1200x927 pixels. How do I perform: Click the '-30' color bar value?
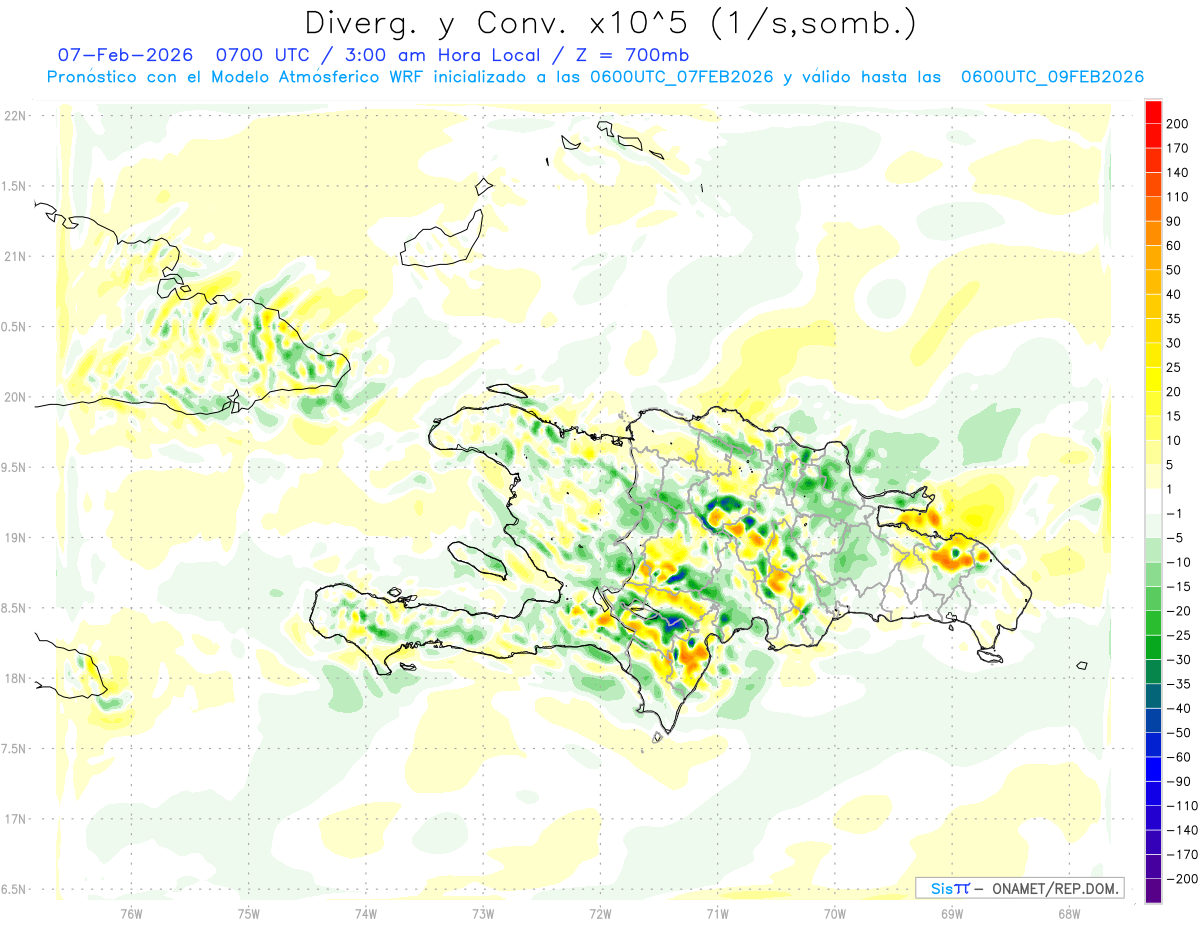coord(1177,660)
